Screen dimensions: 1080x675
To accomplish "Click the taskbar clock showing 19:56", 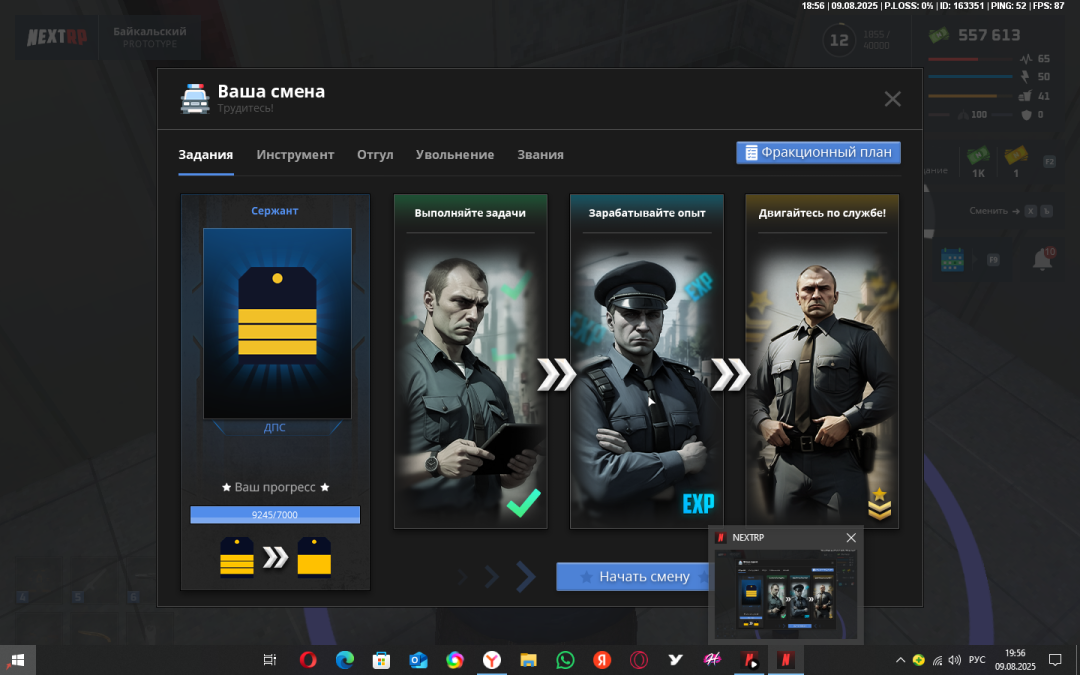I will pos(1015,660).
